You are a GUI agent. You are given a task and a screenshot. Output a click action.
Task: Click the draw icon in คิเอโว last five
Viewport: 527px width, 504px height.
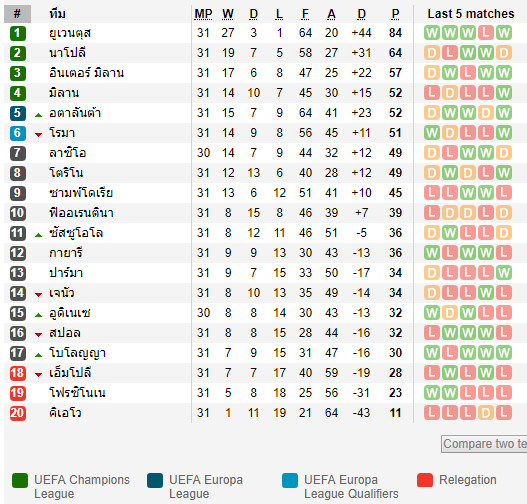(486, 413)
